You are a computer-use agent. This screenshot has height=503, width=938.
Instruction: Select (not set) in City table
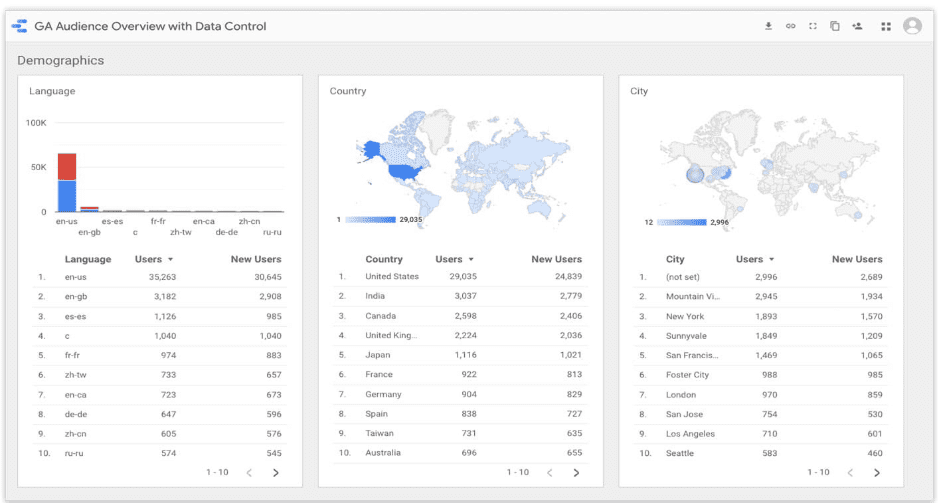click(760, 277)
